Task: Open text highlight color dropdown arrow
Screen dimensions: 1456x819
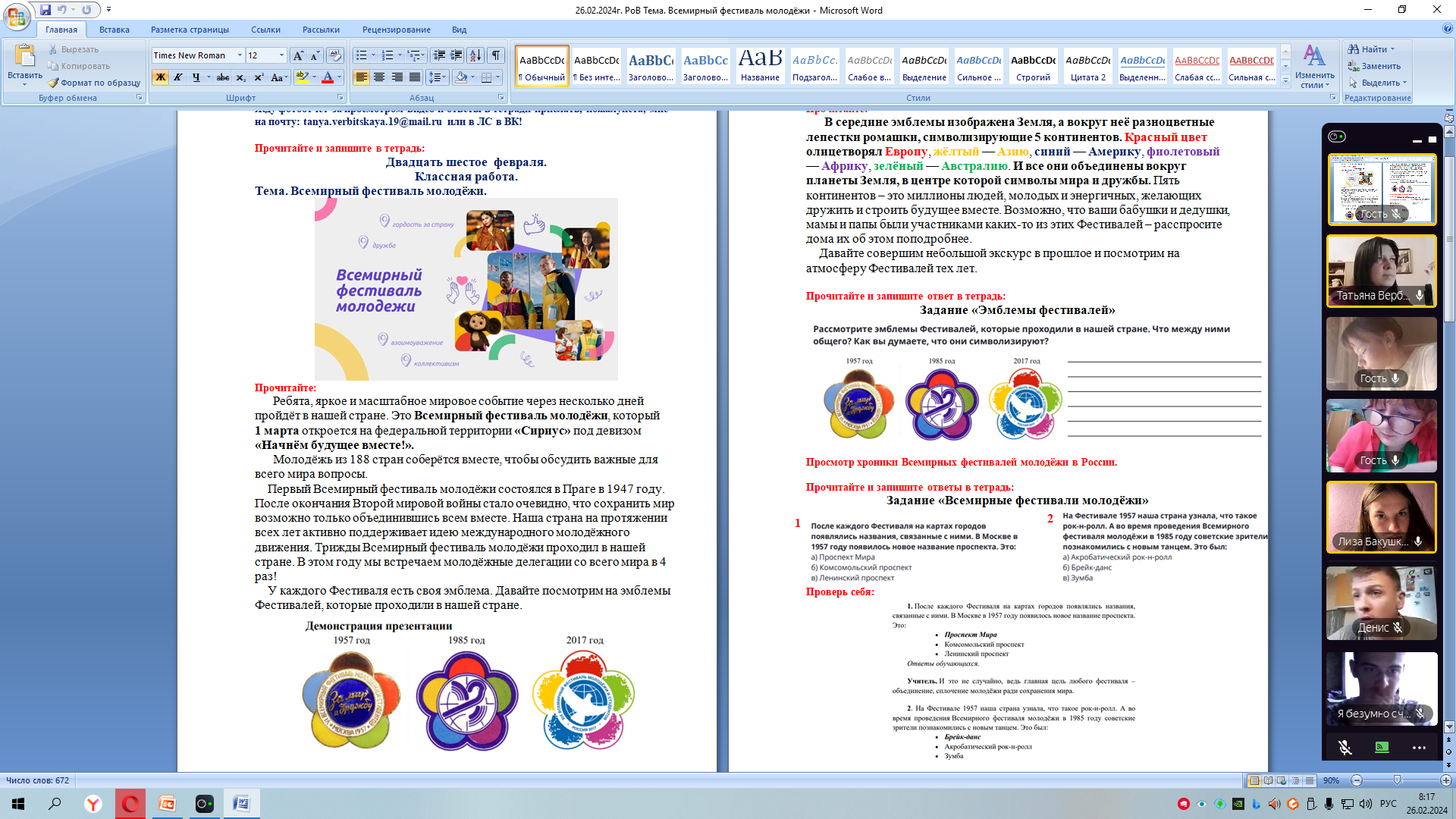Action: [x=314, y=77]
